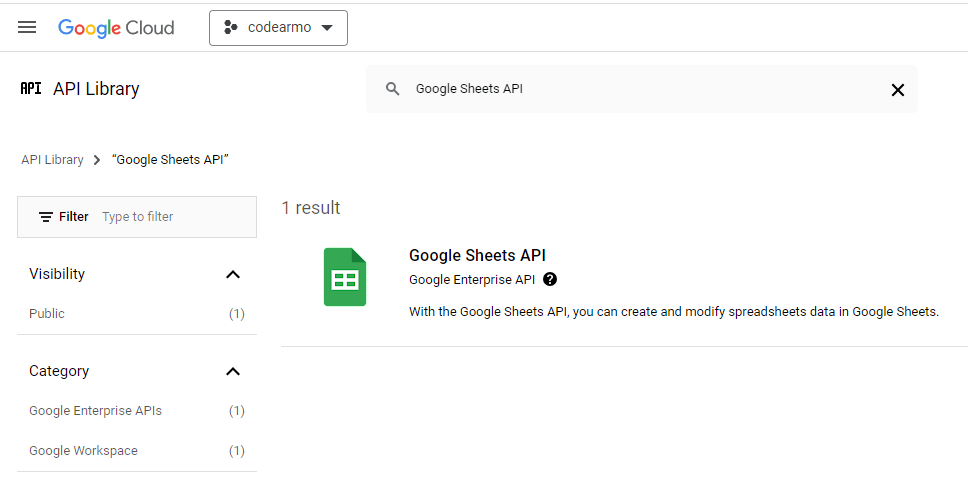968x484 pixels.
Task: Click the green Sheets product icon
Action: pos(345,277)
